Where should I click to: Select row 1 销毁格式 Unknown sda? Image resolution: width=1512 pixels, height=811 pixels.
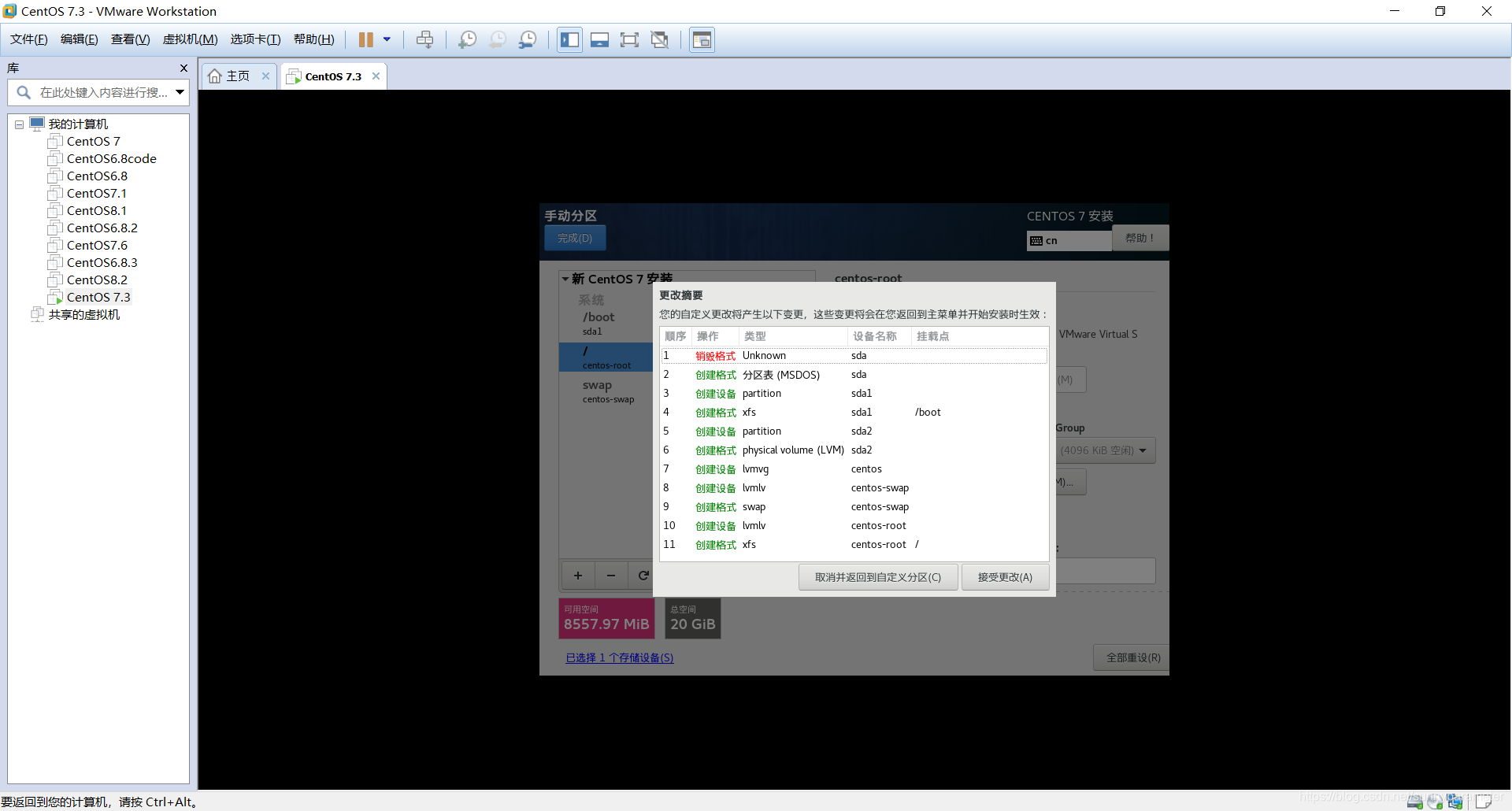tap(854, 356)
